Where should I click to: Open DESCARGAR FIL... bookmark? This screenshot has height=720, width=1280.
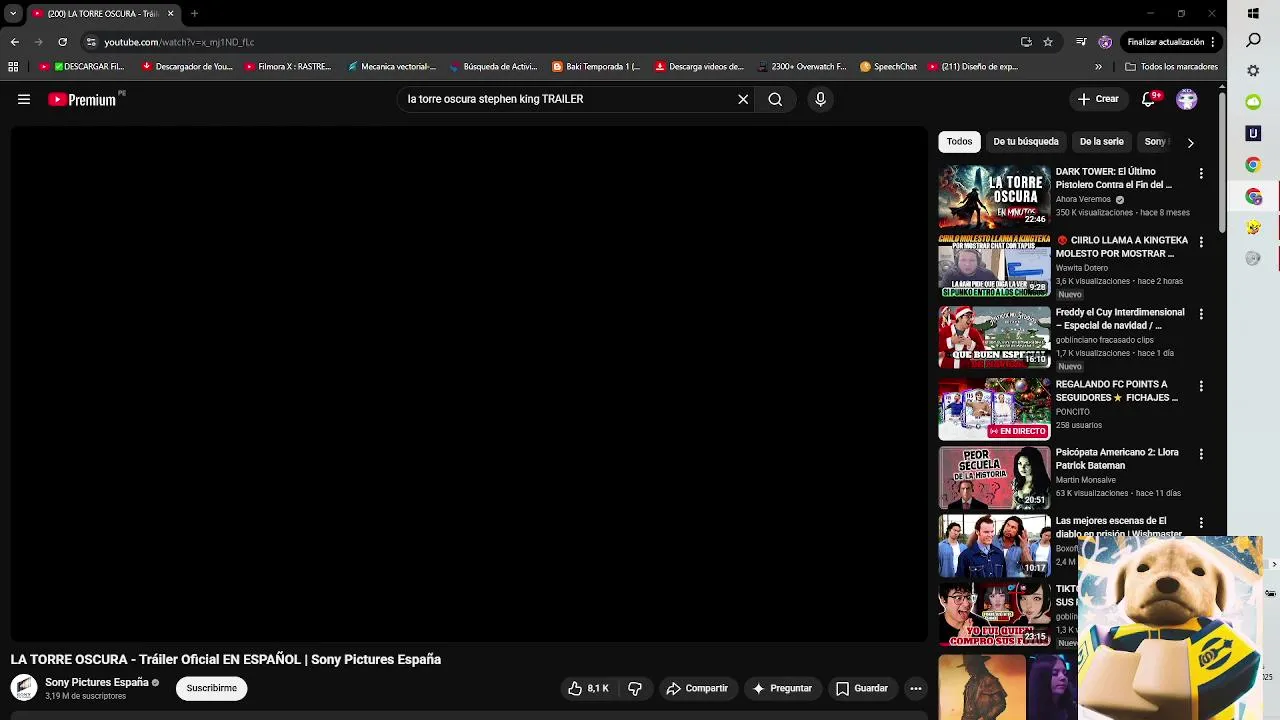click(81, 67)
